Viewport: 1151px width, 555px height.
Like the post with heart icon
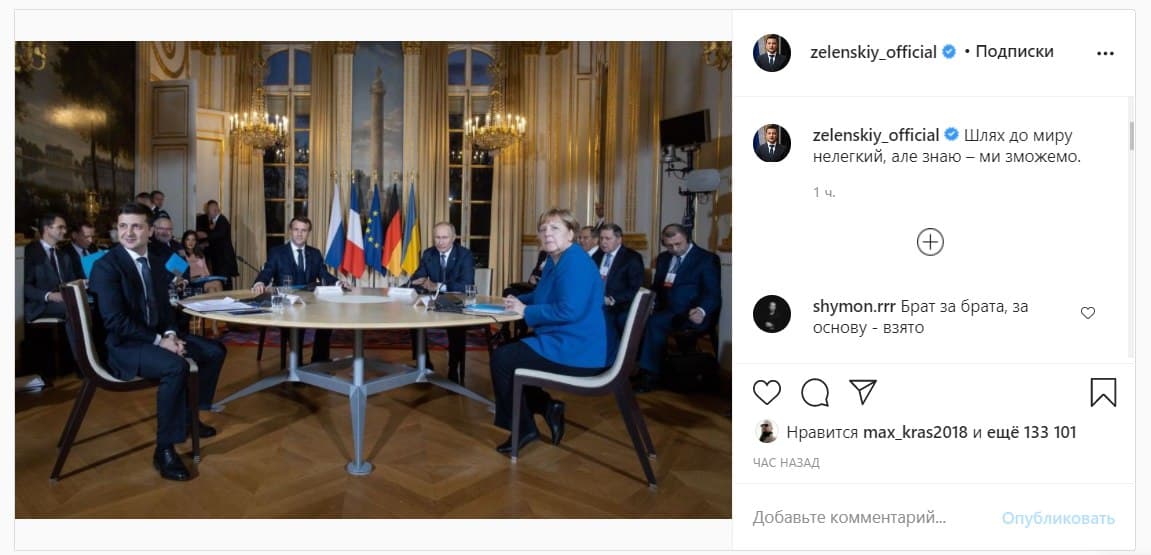(766, 393)
